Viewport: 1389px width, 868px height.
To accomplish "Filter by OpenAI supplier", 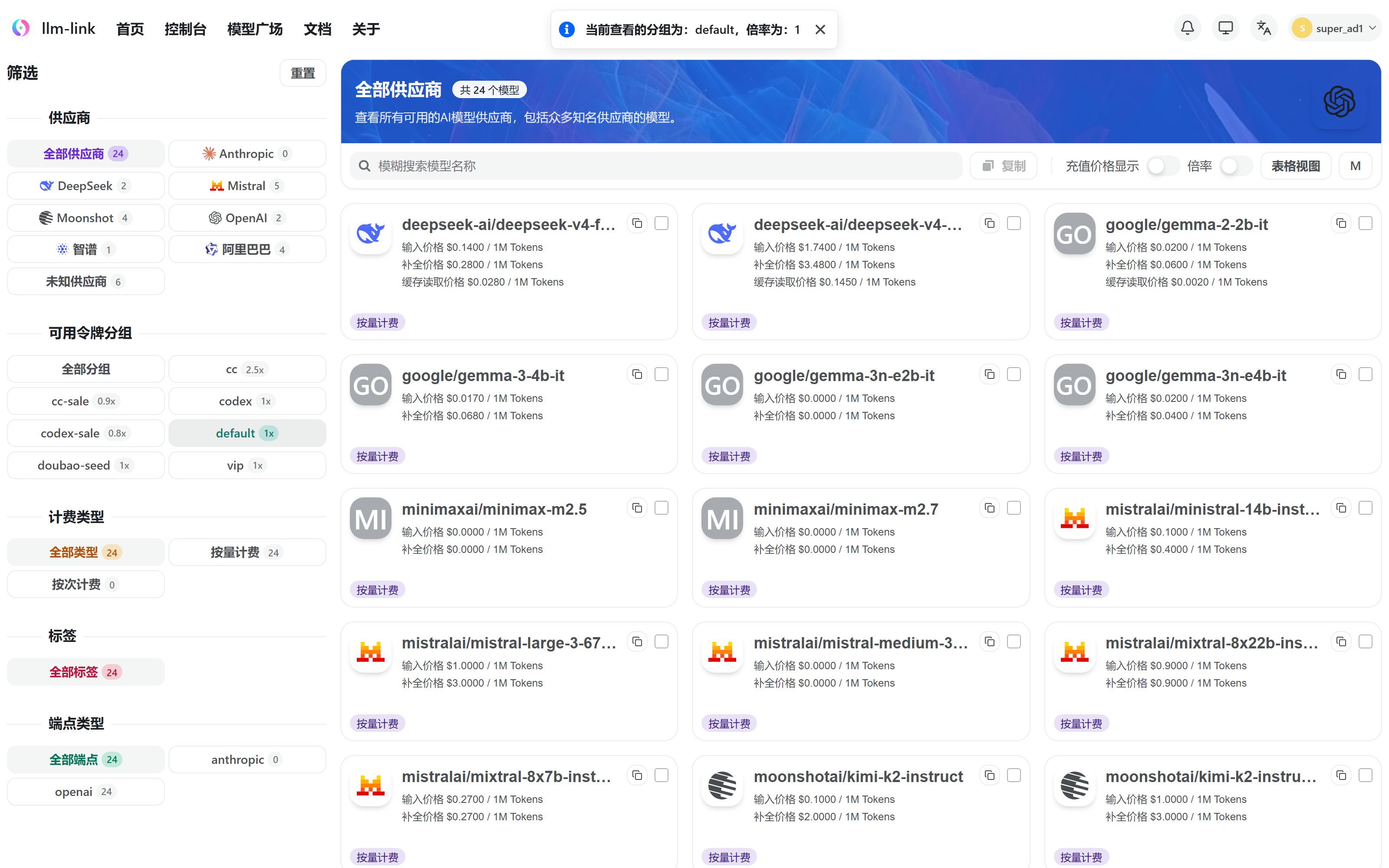I will pos(247,218).
